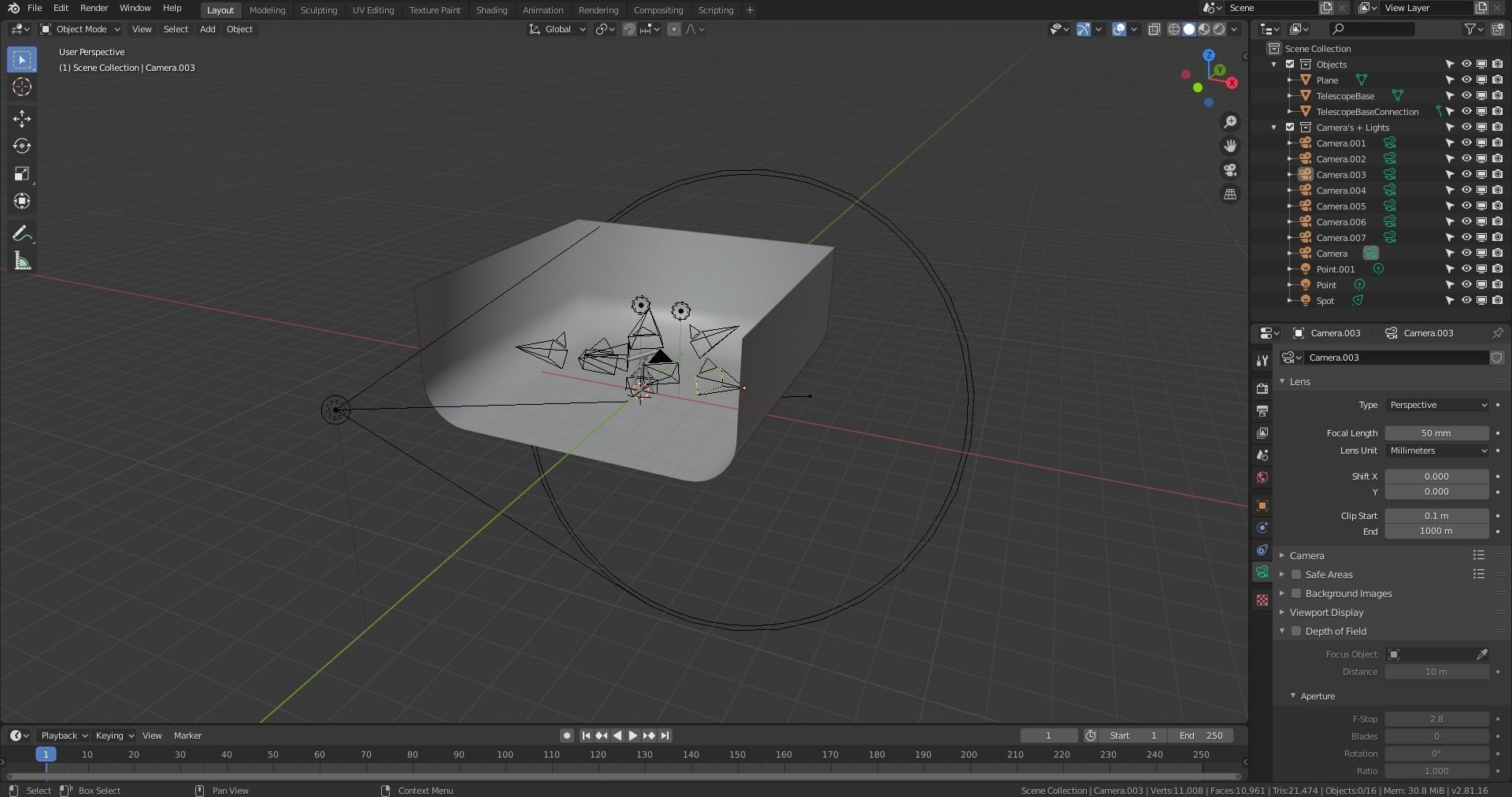Open the World properties tab icon
1512x797 pixels.
click(x=1262, y=477)
